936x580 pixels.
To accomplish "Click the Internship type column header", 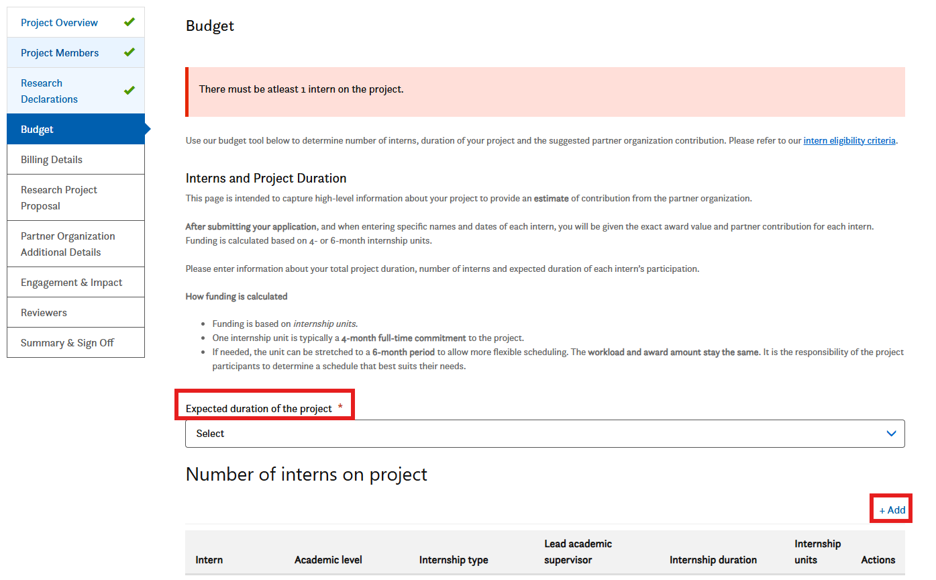I will coord(454,560).
